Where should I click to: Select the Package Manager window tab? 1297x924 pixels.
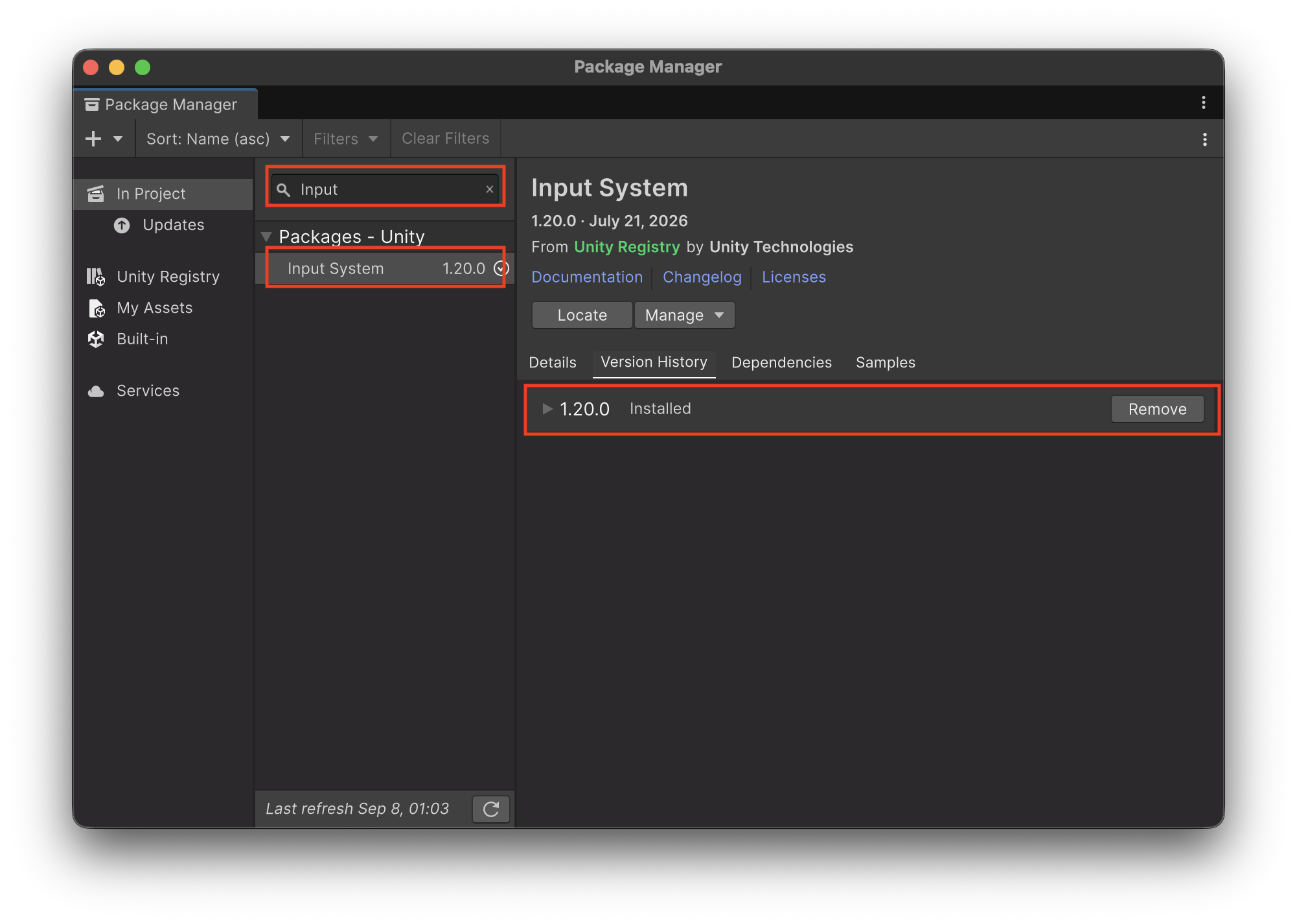coord(165,104)
